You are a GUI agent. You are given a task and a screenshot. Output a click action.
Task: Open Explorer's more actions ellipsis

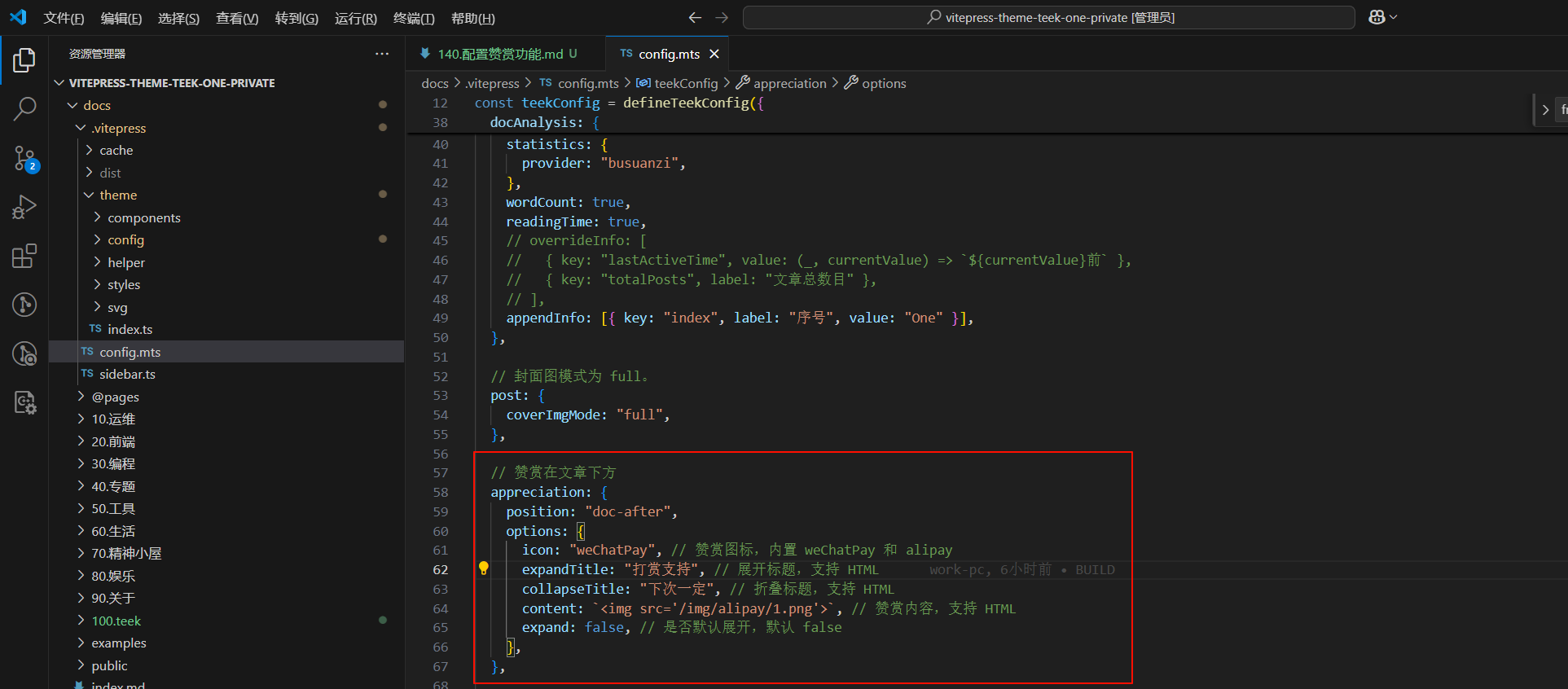click(382, 54)
